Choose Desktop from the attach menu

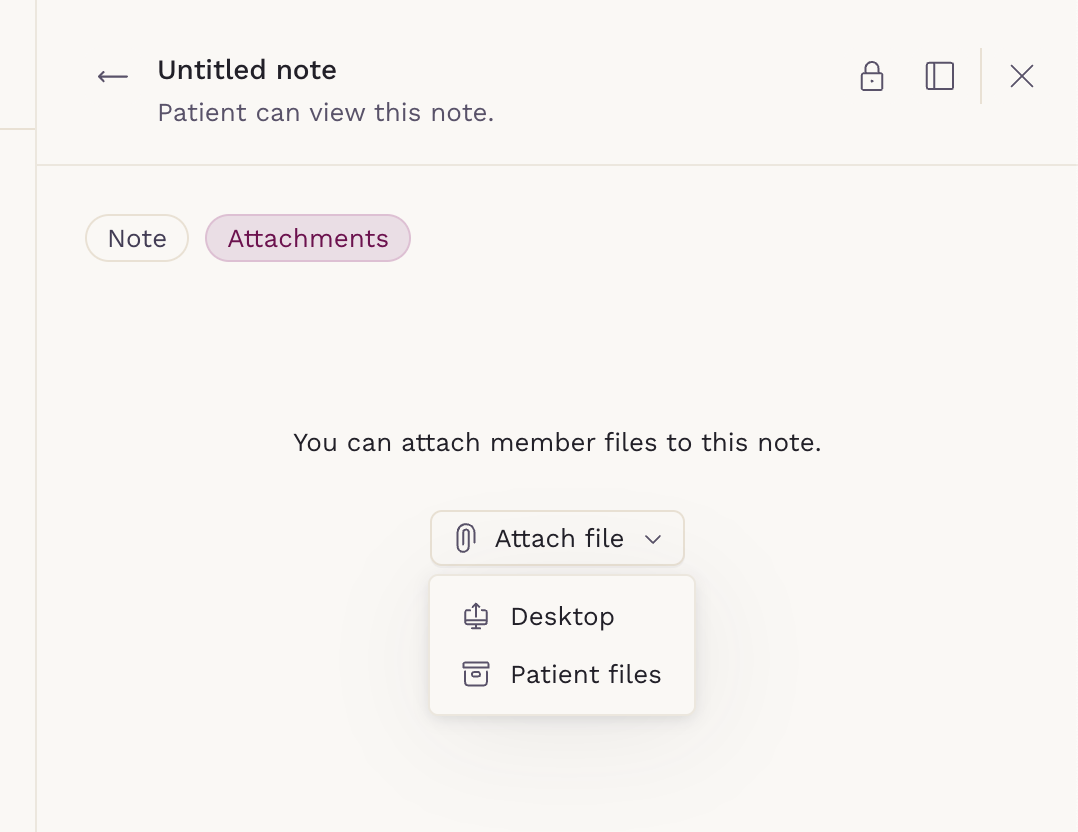tap(562, 616)
